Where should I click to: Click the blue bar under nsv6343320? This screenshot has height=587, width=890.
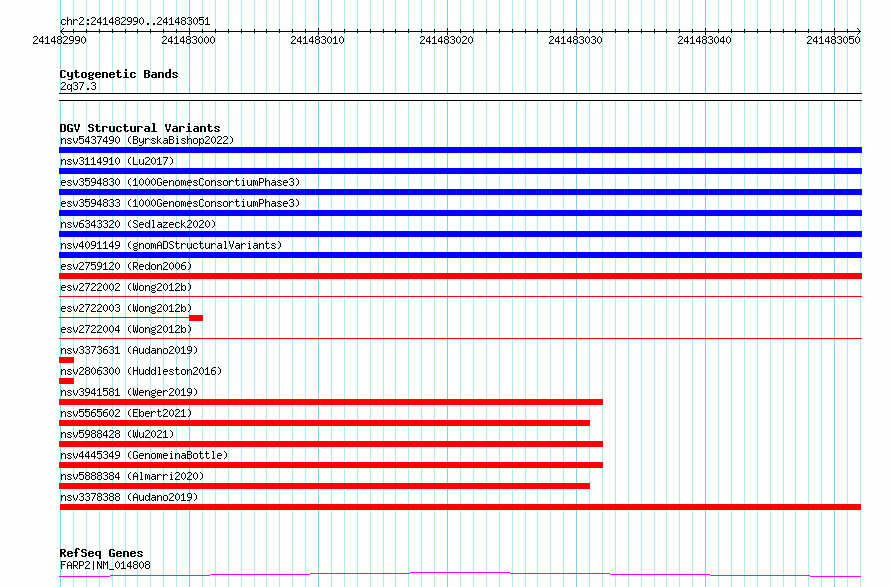point(460,234)
